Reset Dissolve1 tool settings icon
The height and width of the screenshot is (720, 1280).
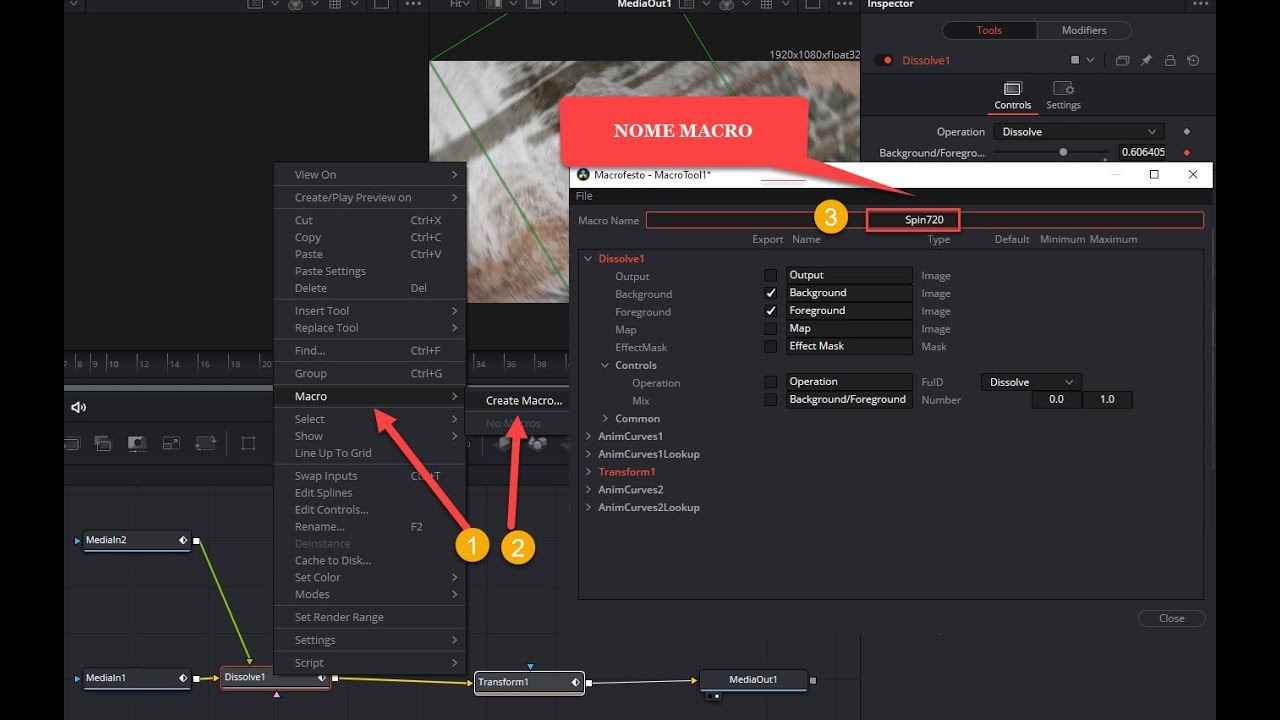point(1193,60)
